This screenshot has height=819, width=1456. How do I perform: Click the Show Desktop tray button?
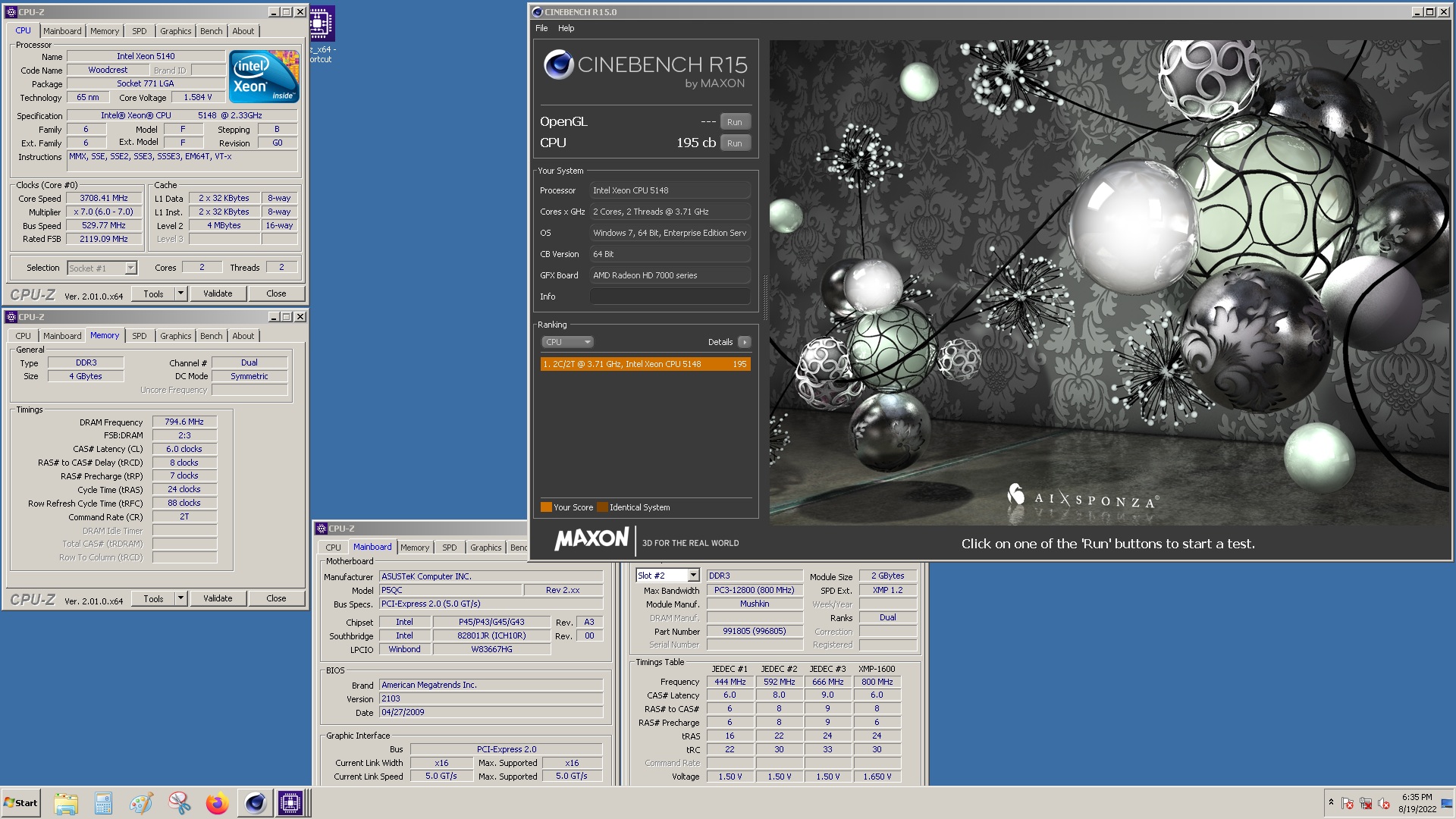click(x=1447, y=803)
